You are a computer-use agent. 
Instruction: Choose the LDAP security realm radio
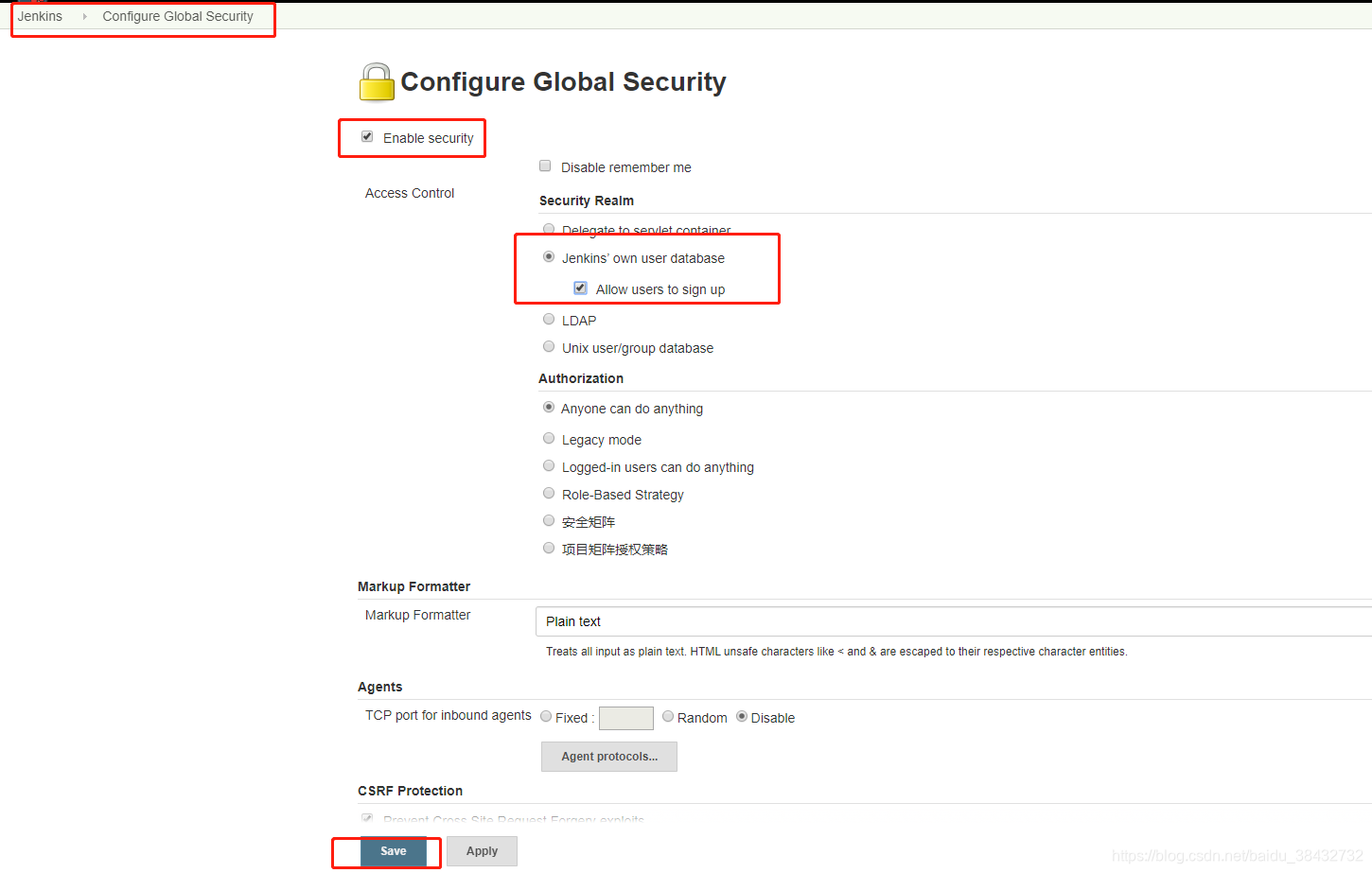click(549, 320)
